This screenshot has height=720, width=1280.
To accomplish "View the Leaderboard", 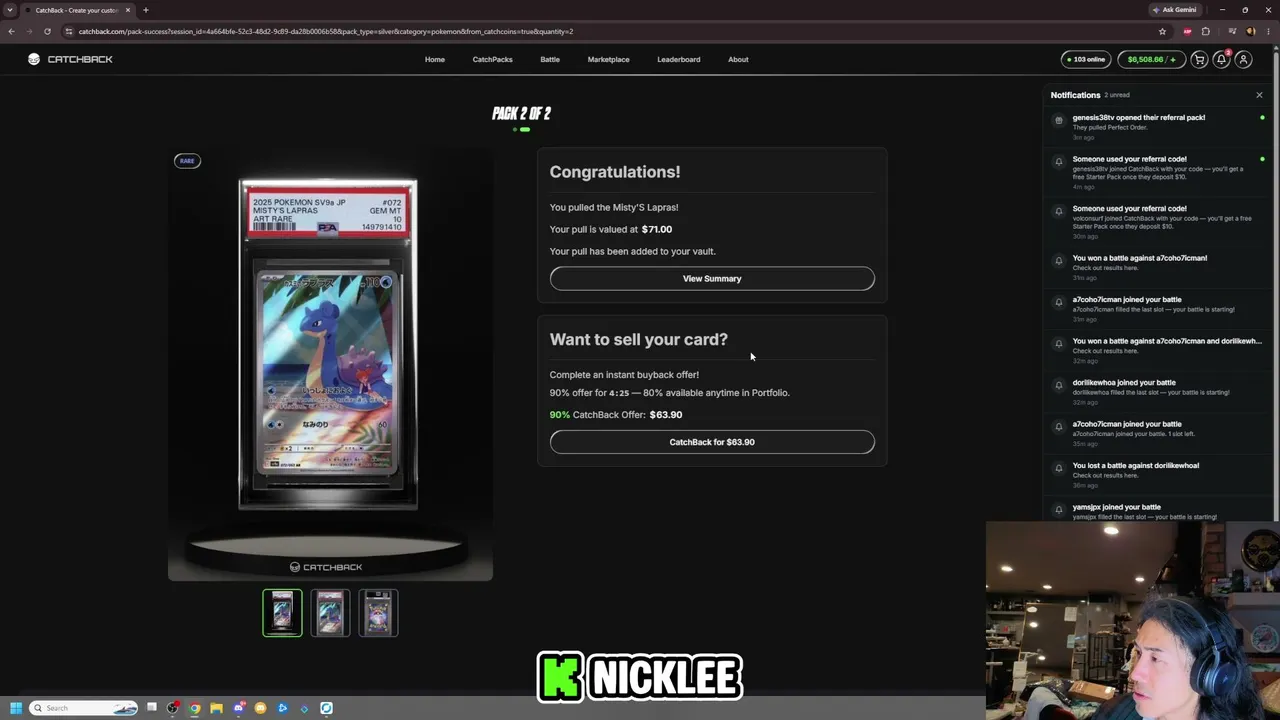I will (679, 59).
